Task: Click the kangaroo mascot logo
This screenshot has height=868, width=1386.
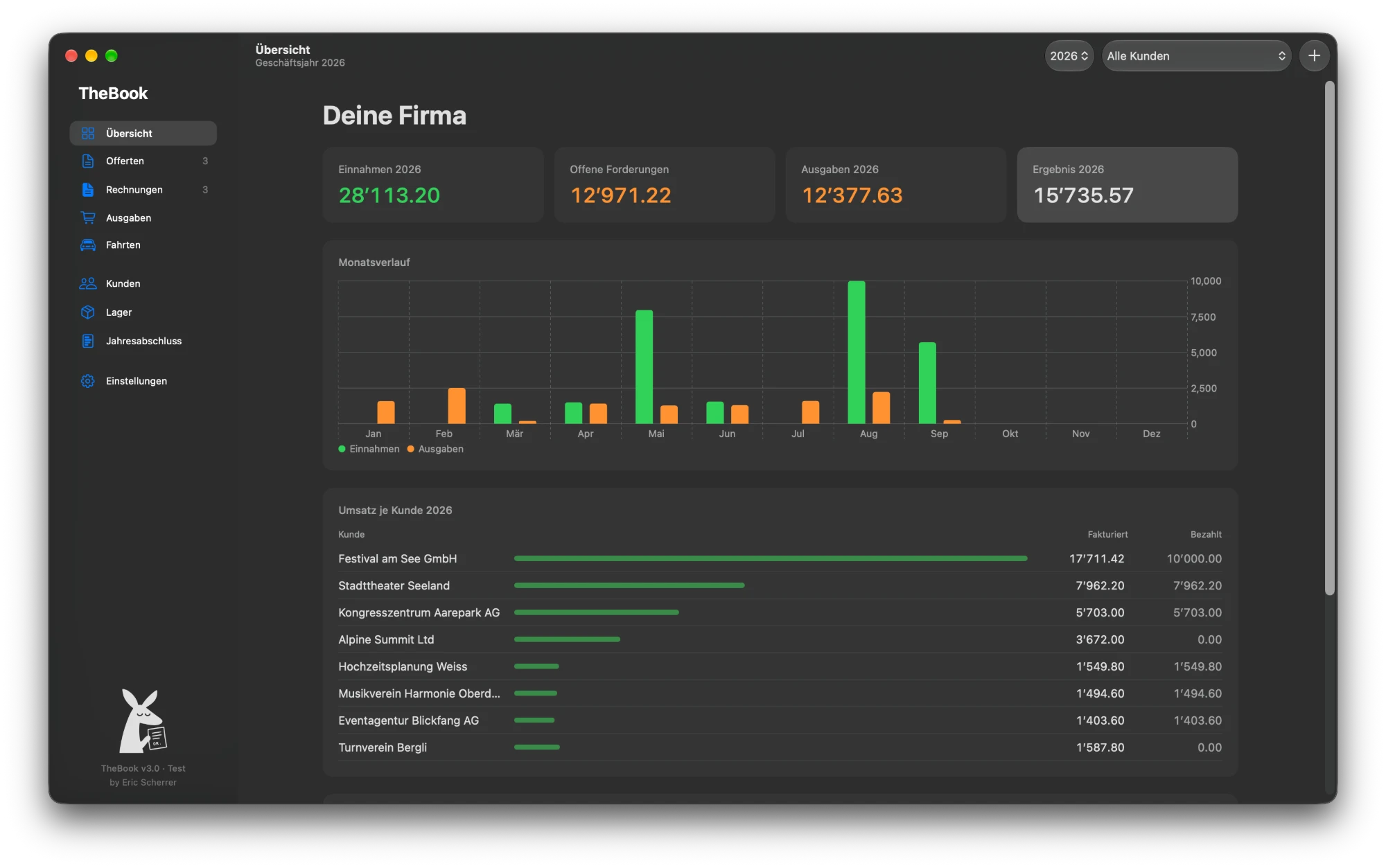Action: (x=143, y=721)
